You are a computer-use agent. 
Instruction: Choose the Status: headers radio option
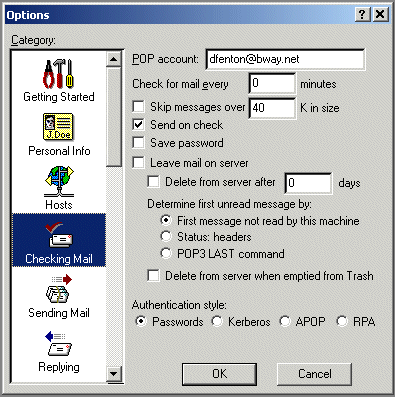166,236
